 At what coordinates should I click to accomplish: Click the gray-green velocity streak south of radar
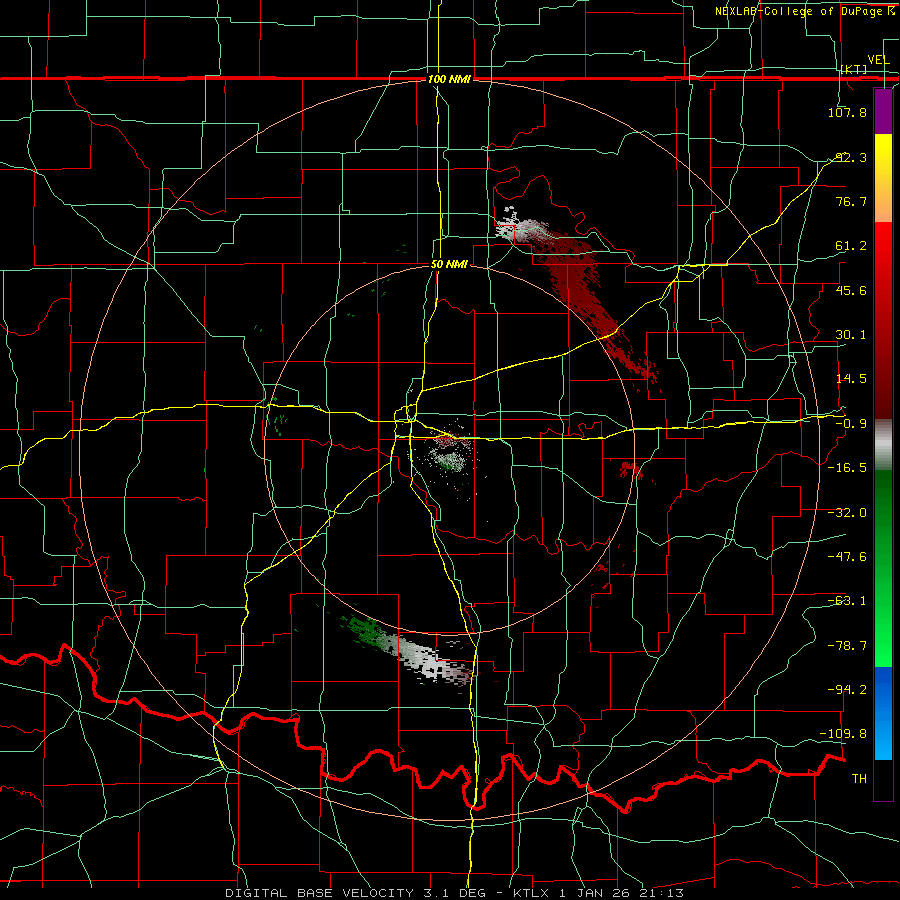click(x=410, y=651)
